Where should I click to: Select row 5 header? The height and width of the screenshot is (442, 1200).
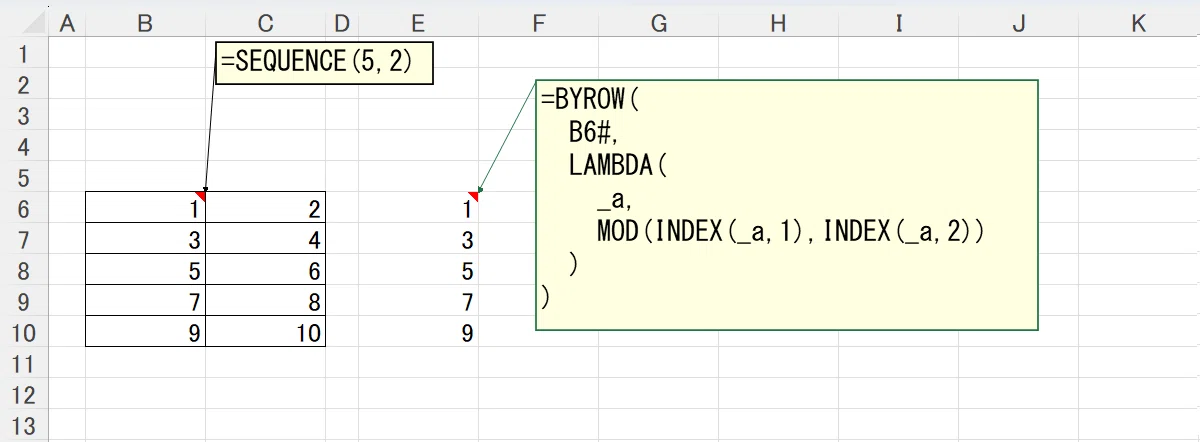click(24, 177)
